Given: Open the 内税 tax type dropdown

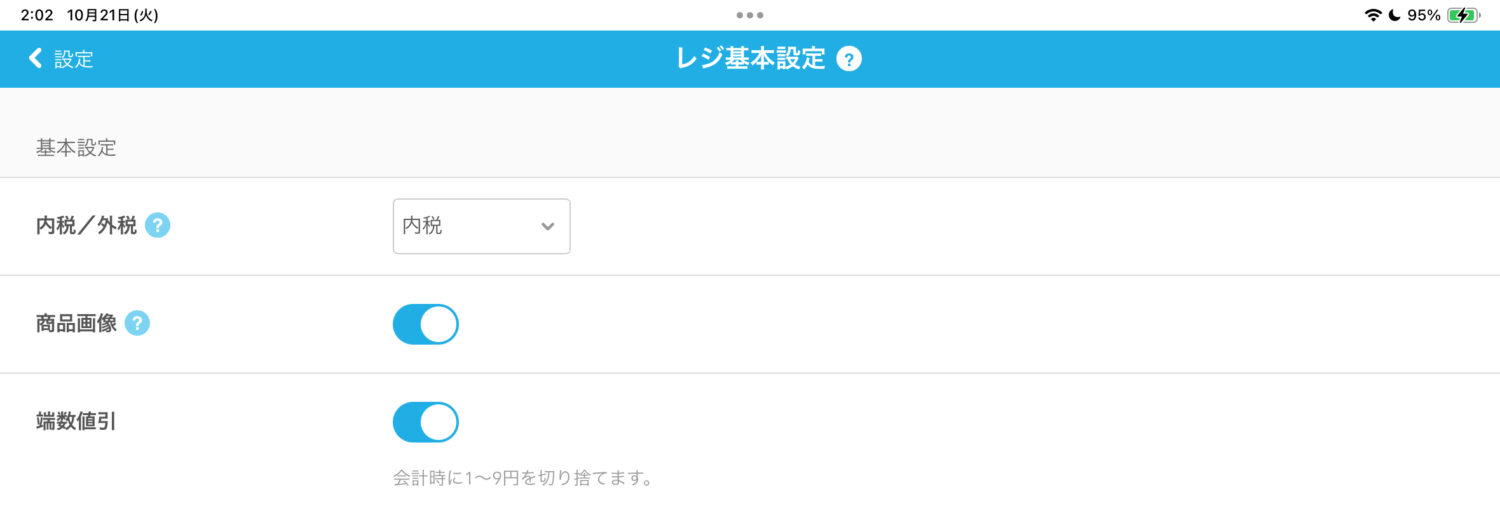Looking at the screenshot, I should click(x=481, y=226).
